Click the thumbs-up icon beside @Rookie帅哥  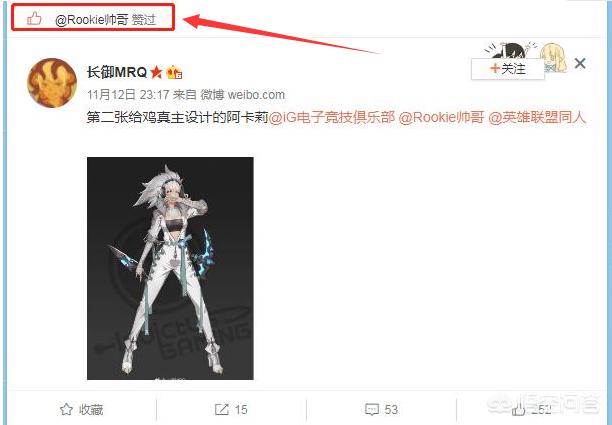tap(34, 18)
